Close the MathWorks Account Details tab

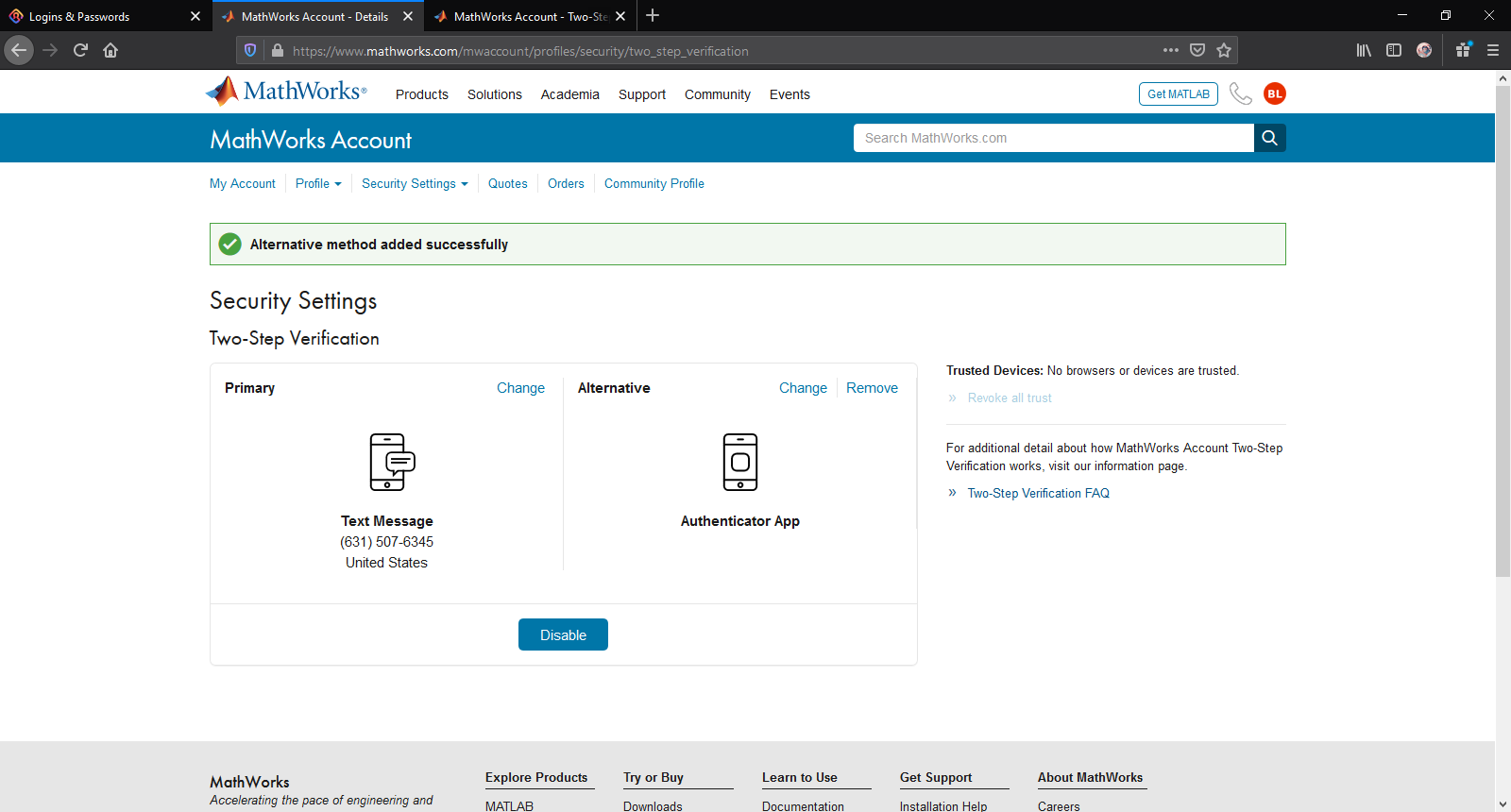point(408,16)
